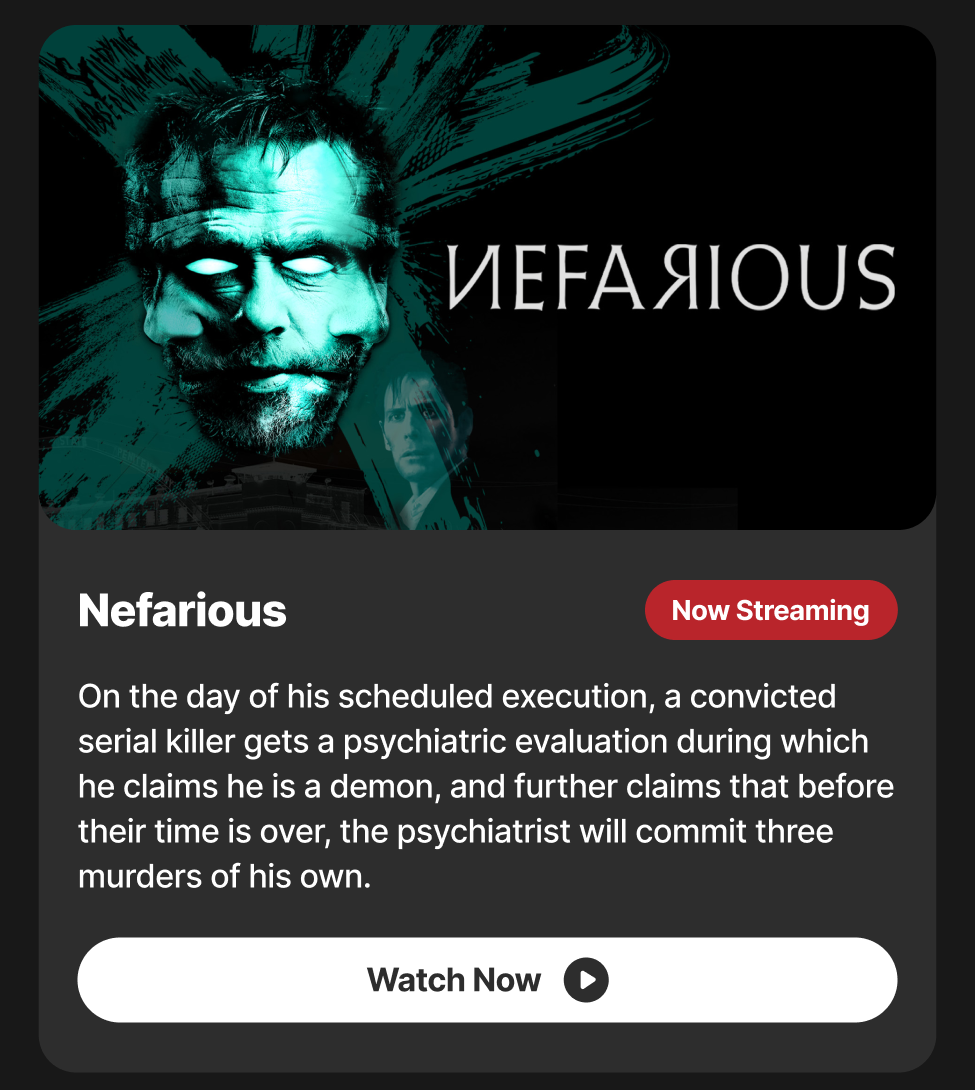Click the movie synopsis paragraph

pyautogui.click(x=486, y=786)
